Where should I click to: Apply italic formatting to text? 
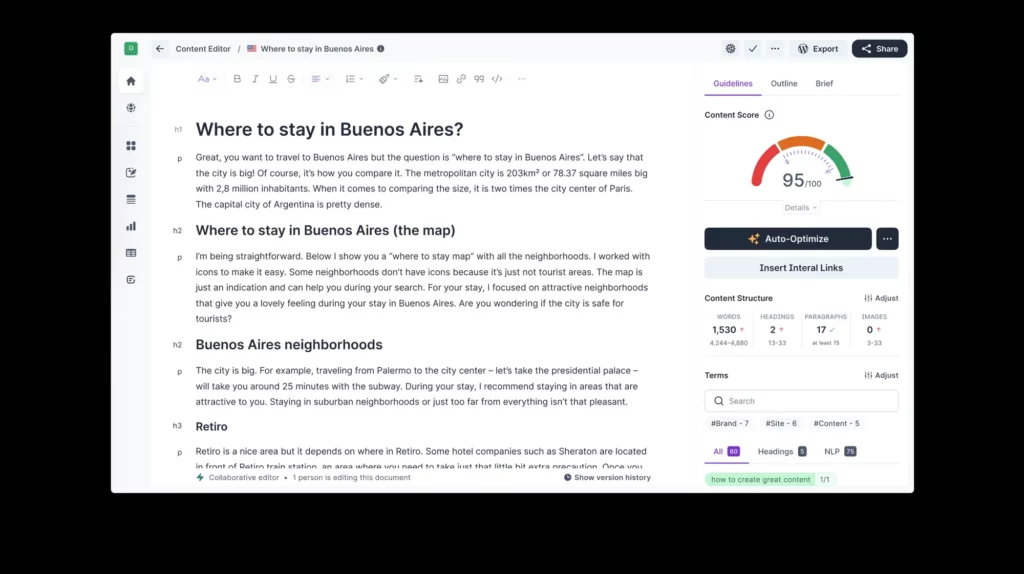pos(255,79)
